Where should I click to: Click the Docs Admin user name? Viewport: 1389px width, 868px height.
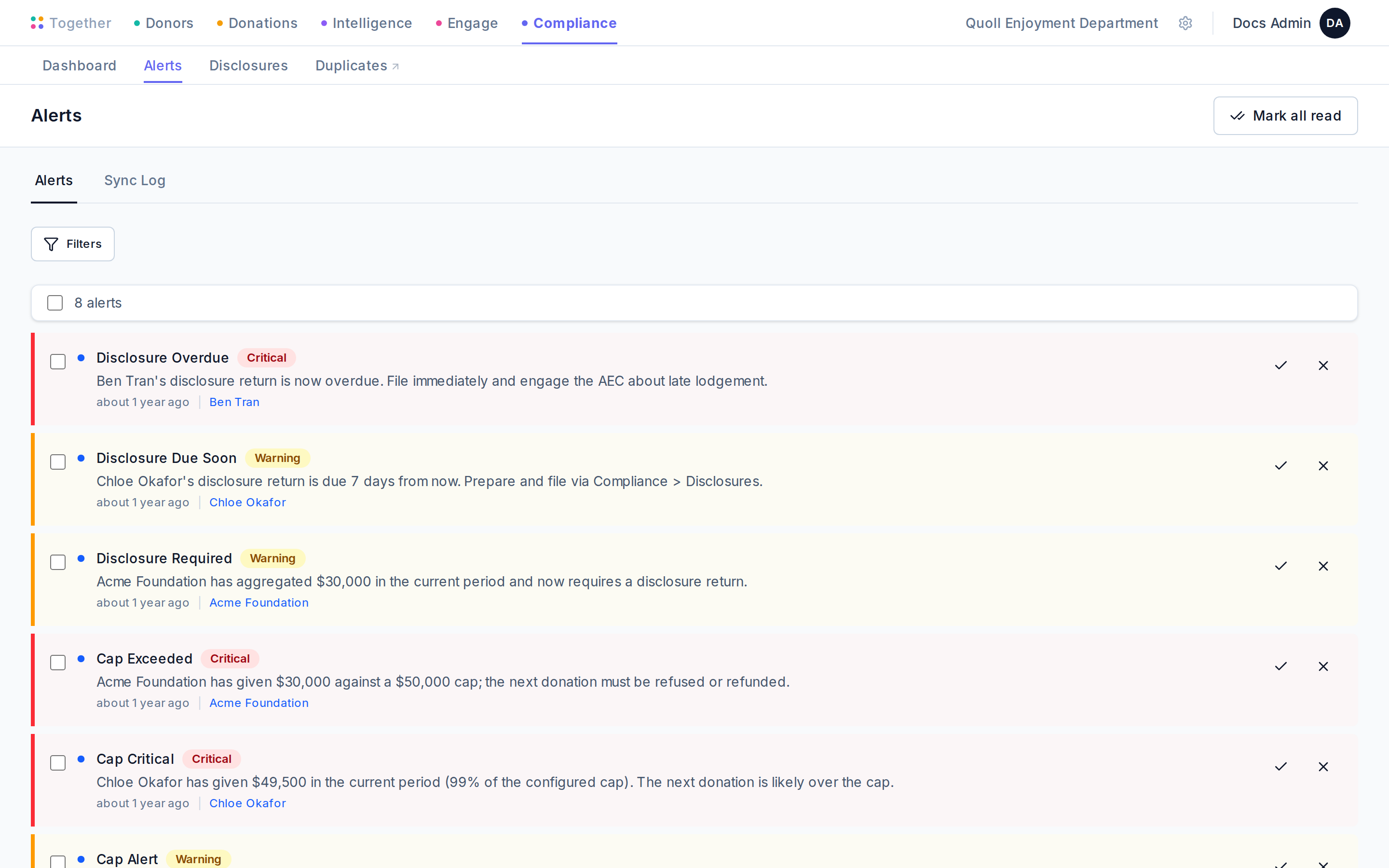click(x=1271, y=23)
